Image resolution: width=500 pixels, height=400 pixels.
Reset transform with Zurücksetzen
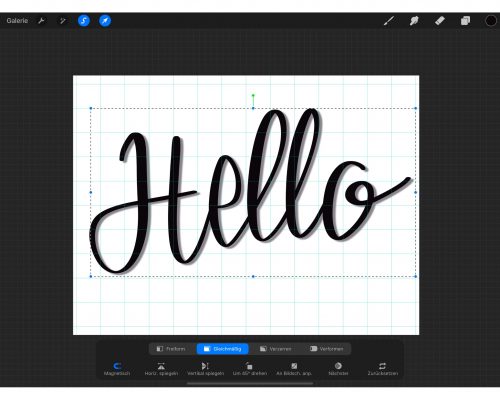pos(383,369)
